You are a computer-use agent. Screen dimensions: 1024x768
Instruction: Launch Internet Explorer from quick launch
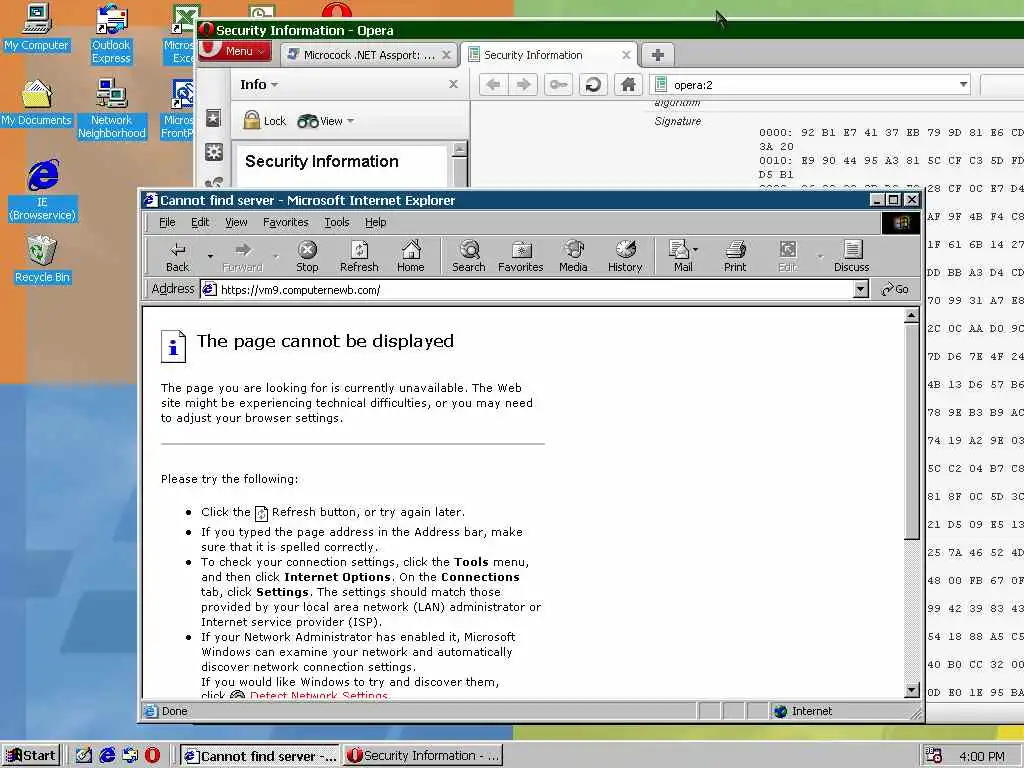coord(107,755)
